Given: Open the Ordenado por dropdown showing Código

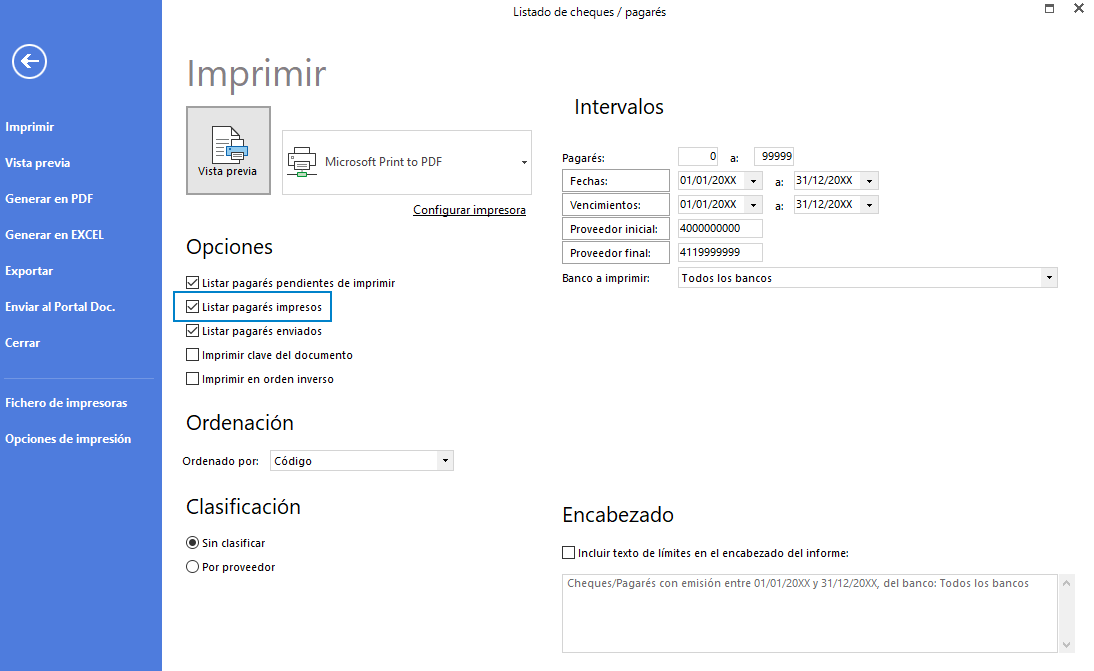Looking at the screenshot, I should coord(445,460).
